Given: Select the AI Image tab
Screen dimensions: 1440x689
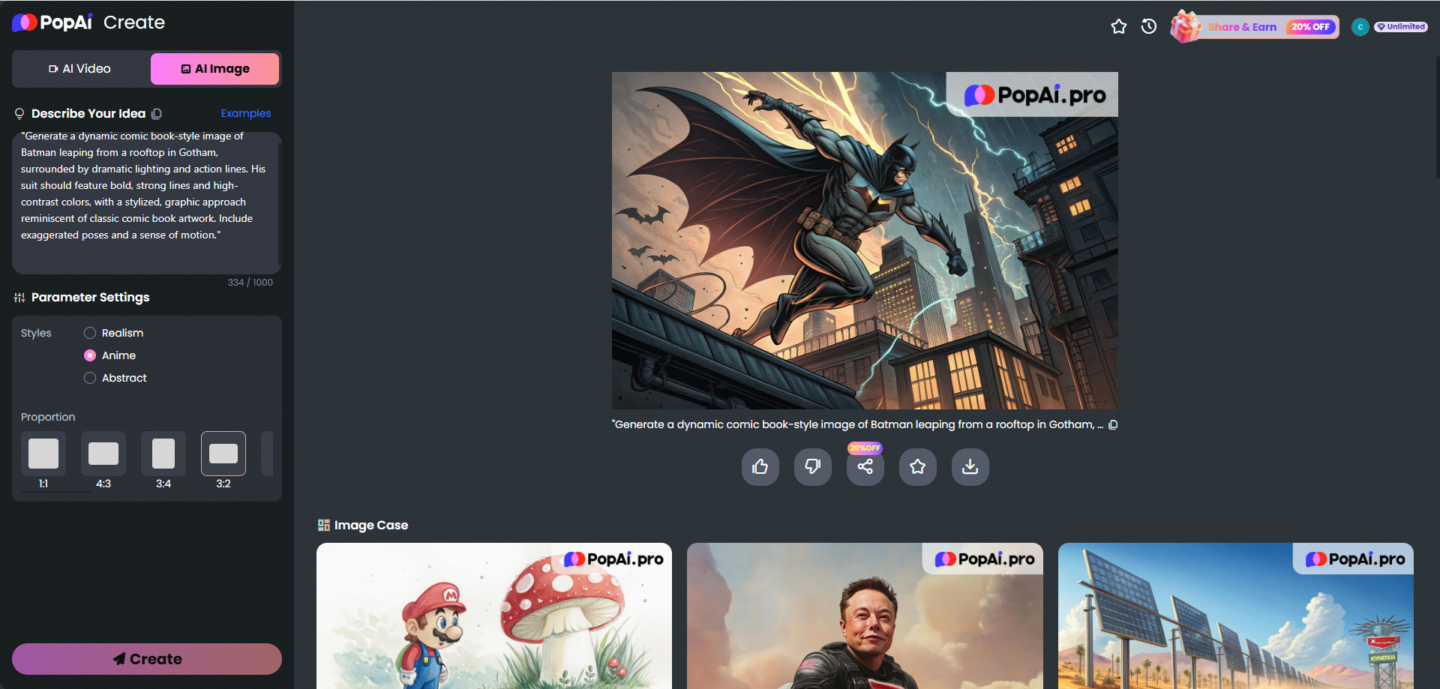Looking at the screenshot, I should [214, 69].
